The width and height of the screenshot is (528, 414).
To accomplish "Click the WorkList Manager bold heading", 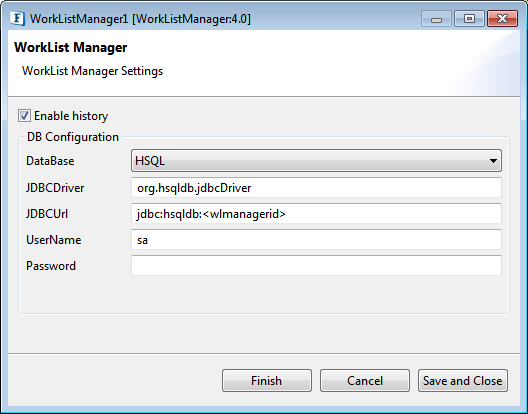I will click(x=71, y=47).
